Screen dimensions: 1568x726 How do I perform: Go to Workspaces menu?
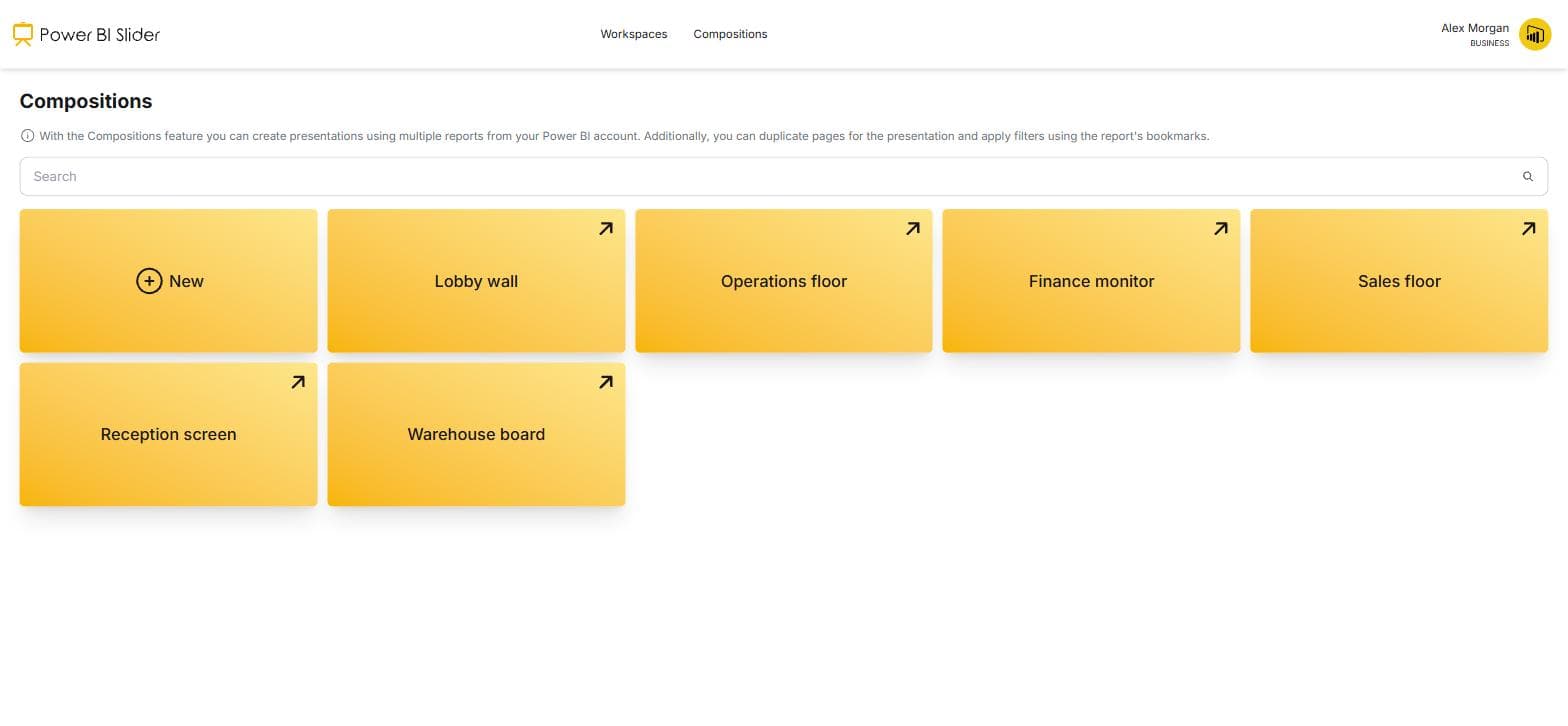pos(633,34)
